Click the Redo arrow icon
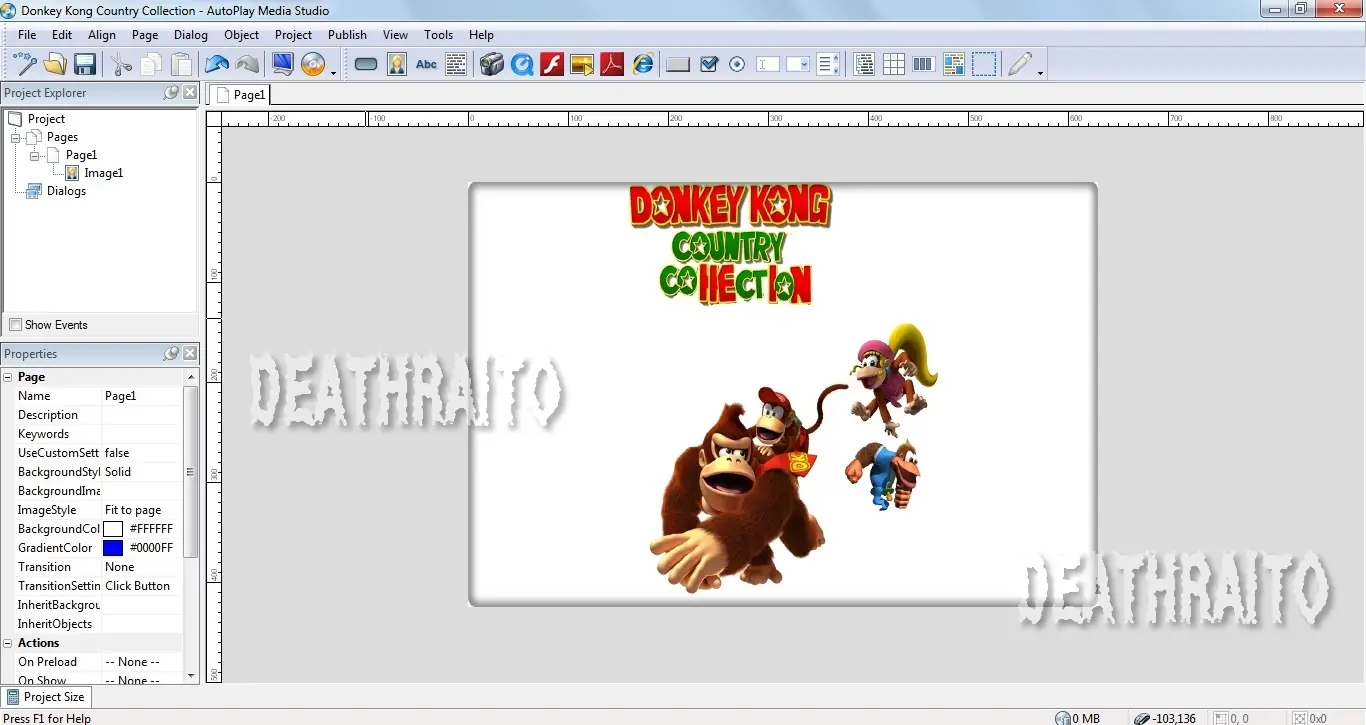The width and height of the screenshot is (1366, 725). (x=247, y=65)
